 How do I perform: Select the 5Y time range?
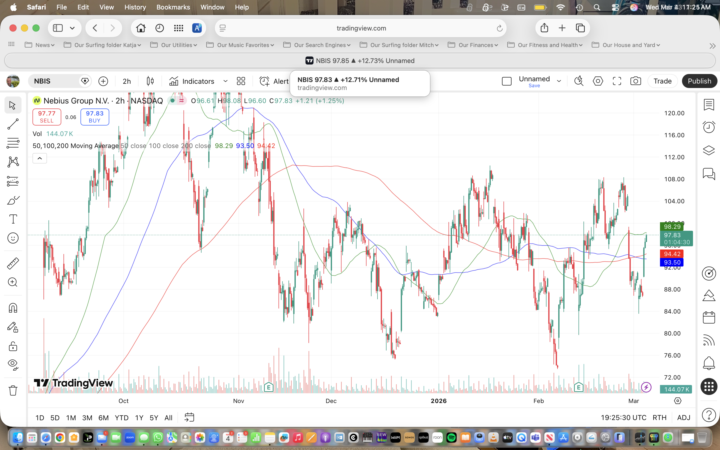pyautogui.click(x=154, y=417)
